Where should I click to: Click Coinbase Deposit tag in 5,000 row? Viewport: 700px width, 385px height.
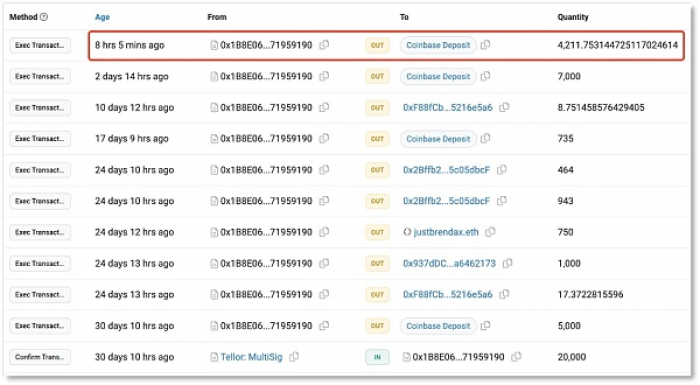point(438,326)
